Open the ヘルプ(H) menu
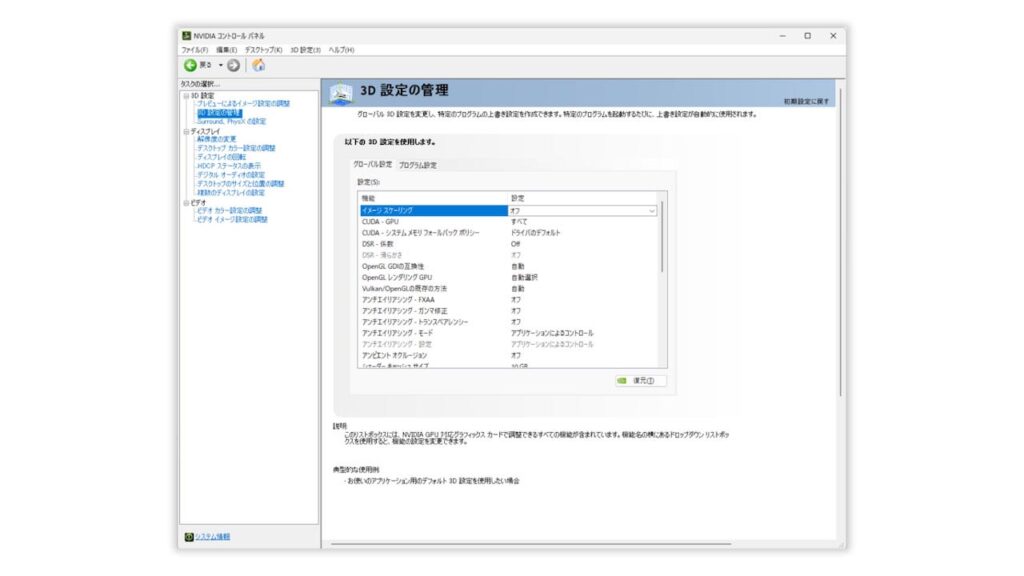Screen dimensions: 1024x576 (x=342, y=50)
